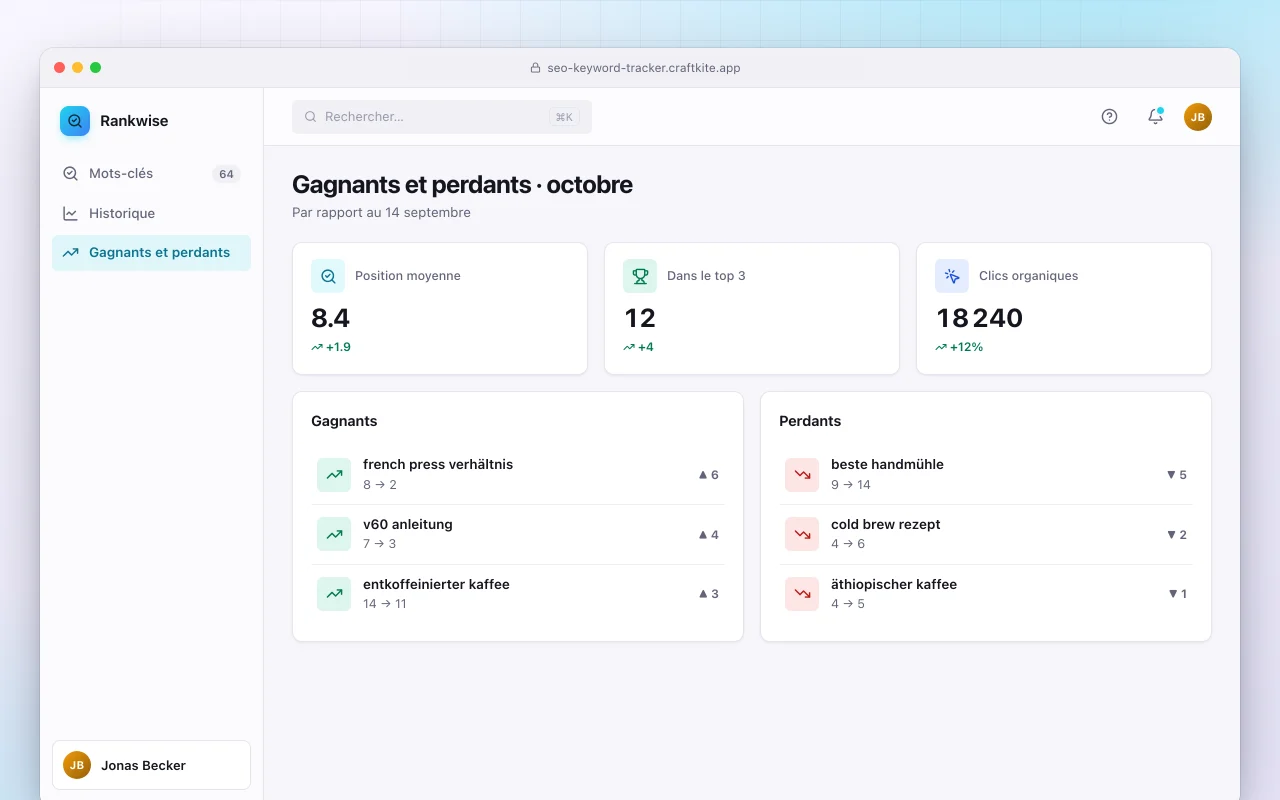Image resolution: width=1280 pixels, height=800 pixels.
Task: Click the magnifier icon in the search field
Action: click(x=311, y=117)
